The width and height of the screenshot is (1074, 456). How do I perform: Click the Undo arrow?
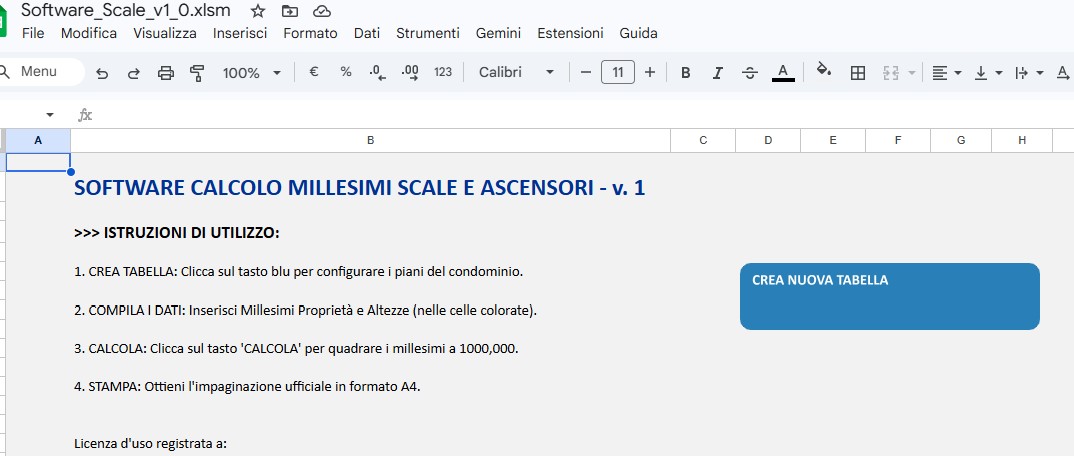(x=102, y=73)
